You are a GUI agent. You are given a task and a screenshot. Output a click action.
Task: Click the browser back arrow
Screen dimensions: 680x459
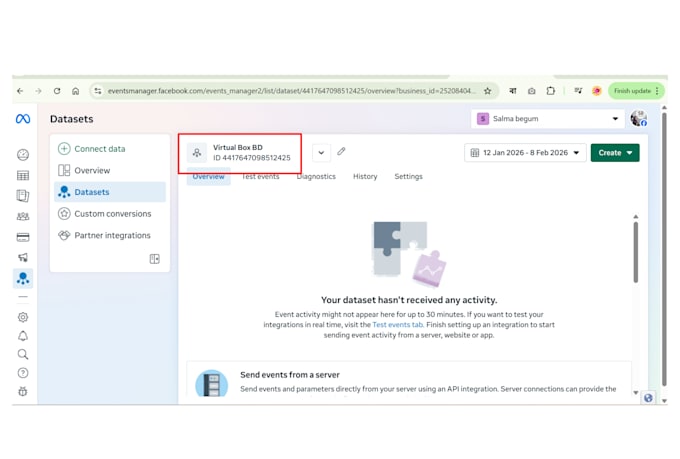click(x=20, y=91)
